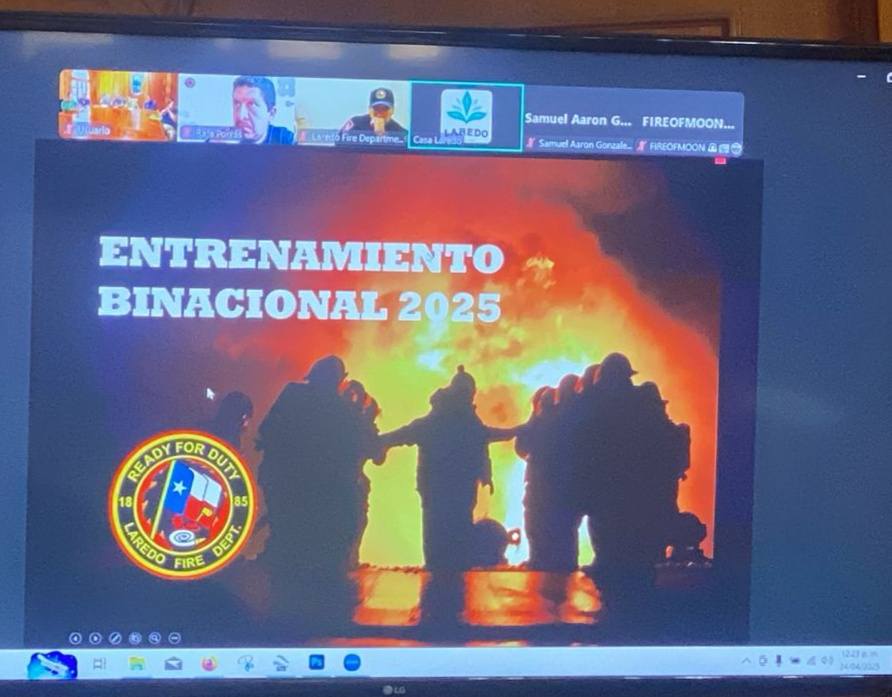Screen dimensions: 892x697
Task: Go to the previous slide using the left arrow
Action: click(75, 637)
